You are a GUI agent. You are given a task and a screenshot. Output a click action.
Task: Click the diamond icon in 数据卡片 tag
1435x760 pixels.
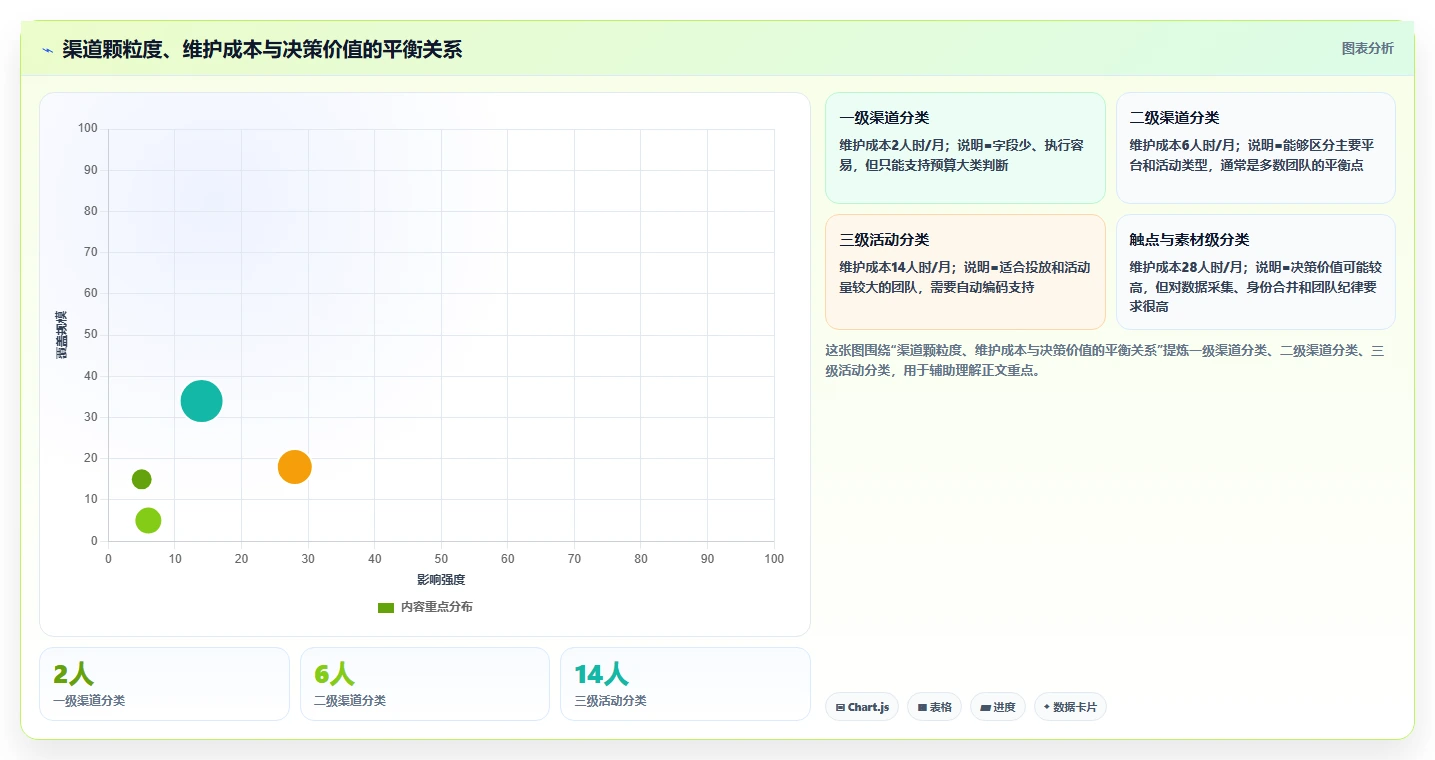[x=1046, y=706]
